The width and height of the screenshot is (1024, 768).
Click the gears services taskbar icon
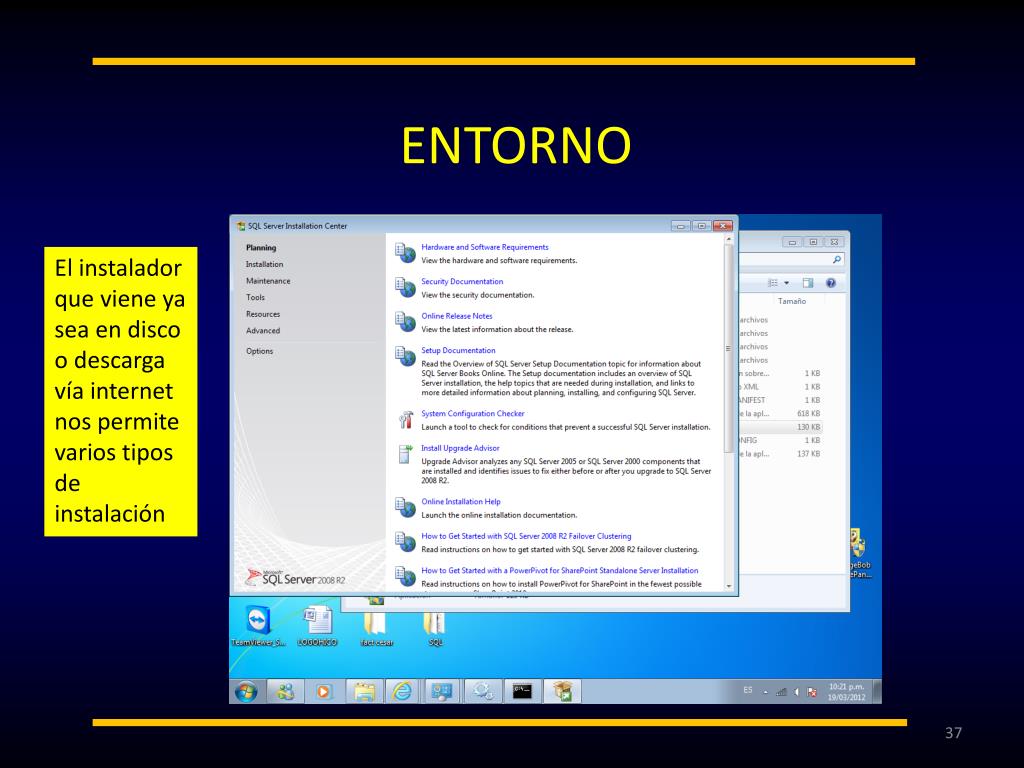click(x=483, y=691)
